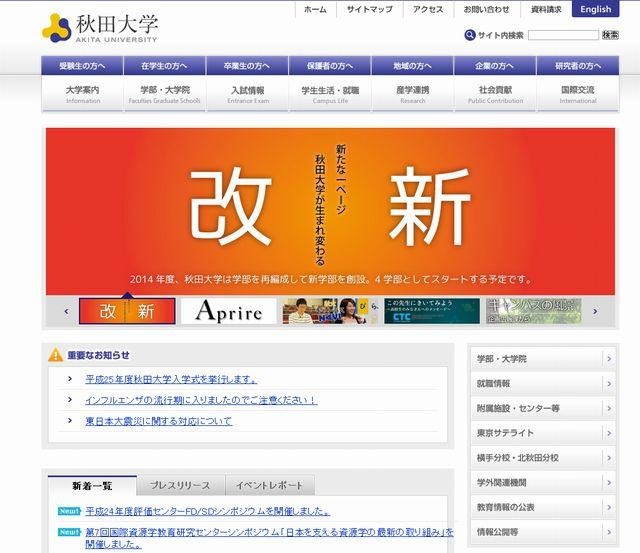Open the 在学生の方へ audience tab
This screenshot has width=640, height=553.
(164, 66)
